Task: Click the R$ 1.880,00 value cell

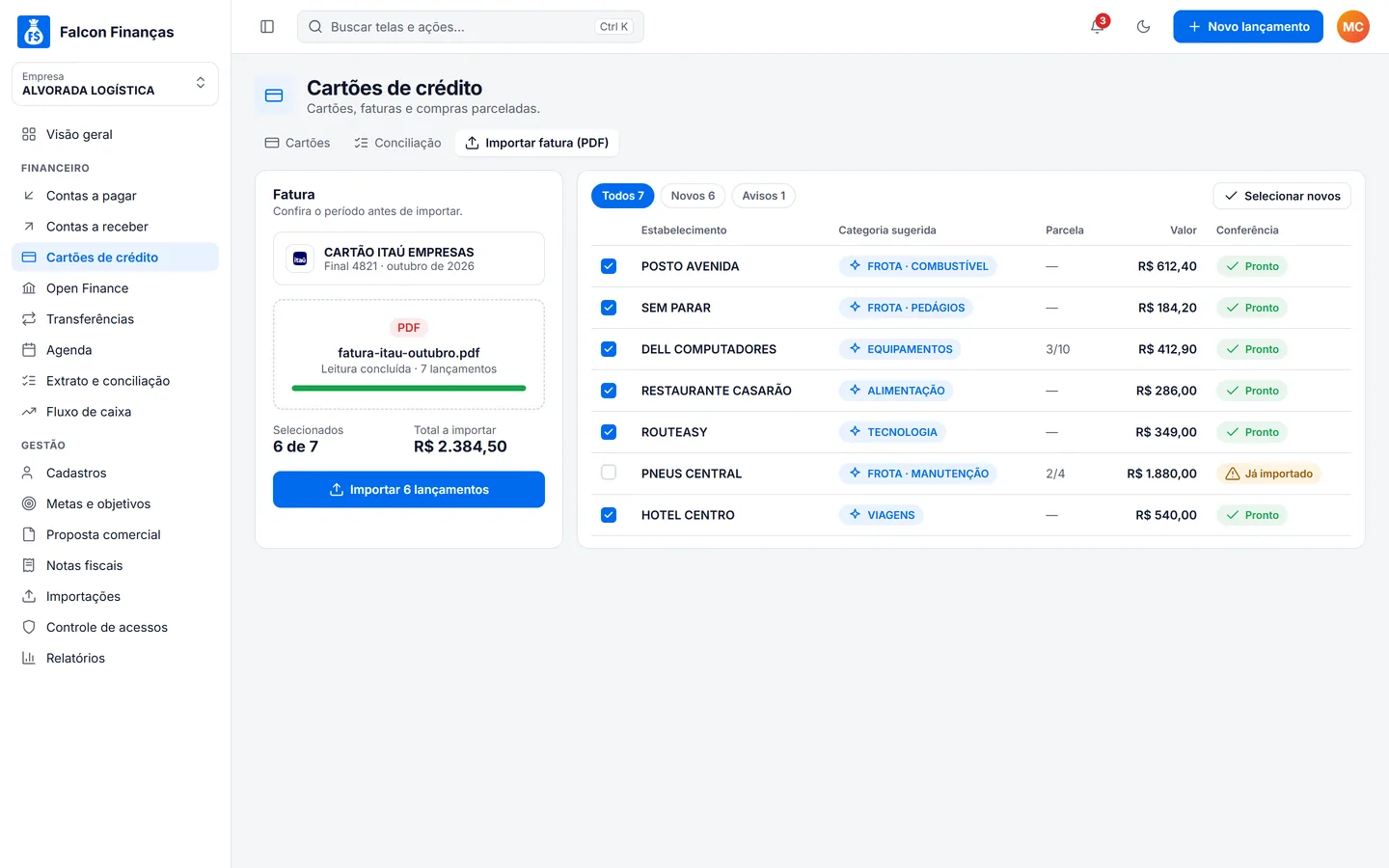Action: pos(1161,474)
